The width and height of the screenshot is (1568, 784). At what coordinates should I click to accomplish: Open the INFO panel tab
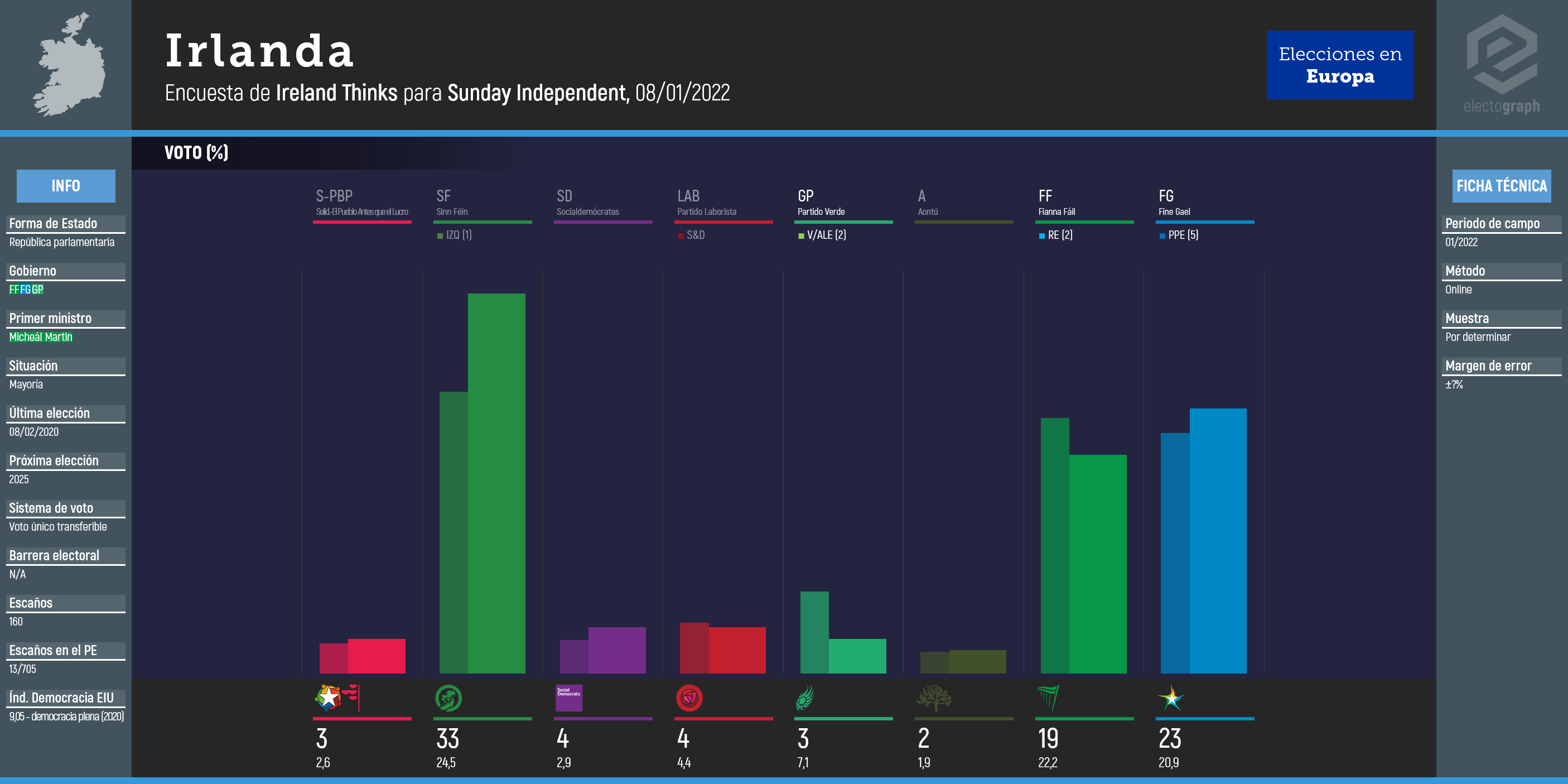66,186
